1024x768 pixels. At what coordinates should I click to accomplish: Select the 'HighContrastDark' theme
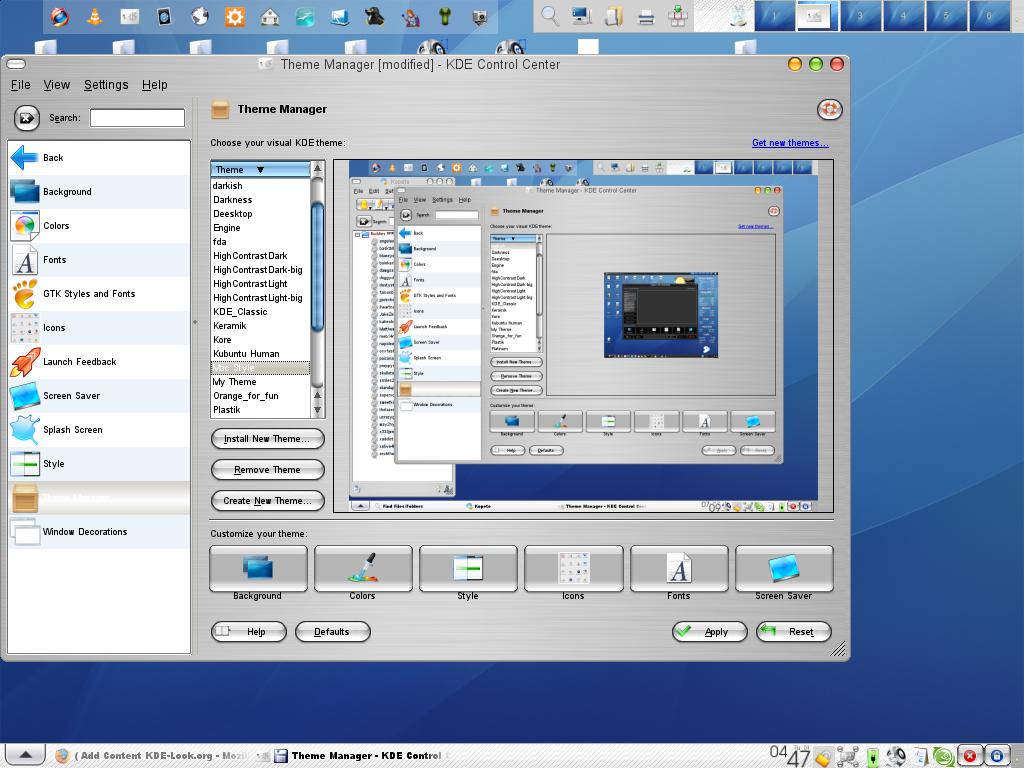tap(260, 256)
